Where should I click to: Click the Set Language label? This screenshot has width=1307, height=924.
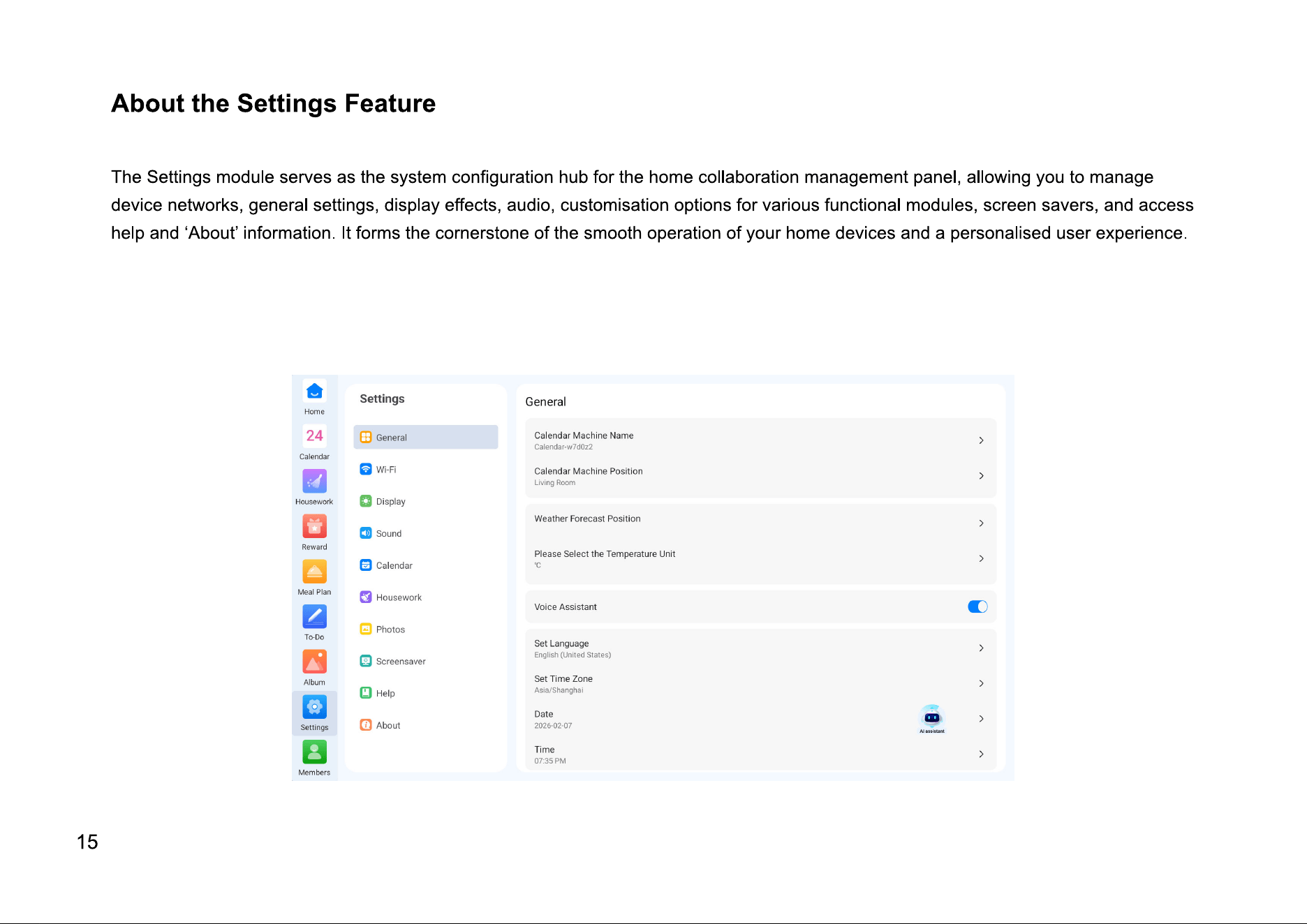coord(561,643)
